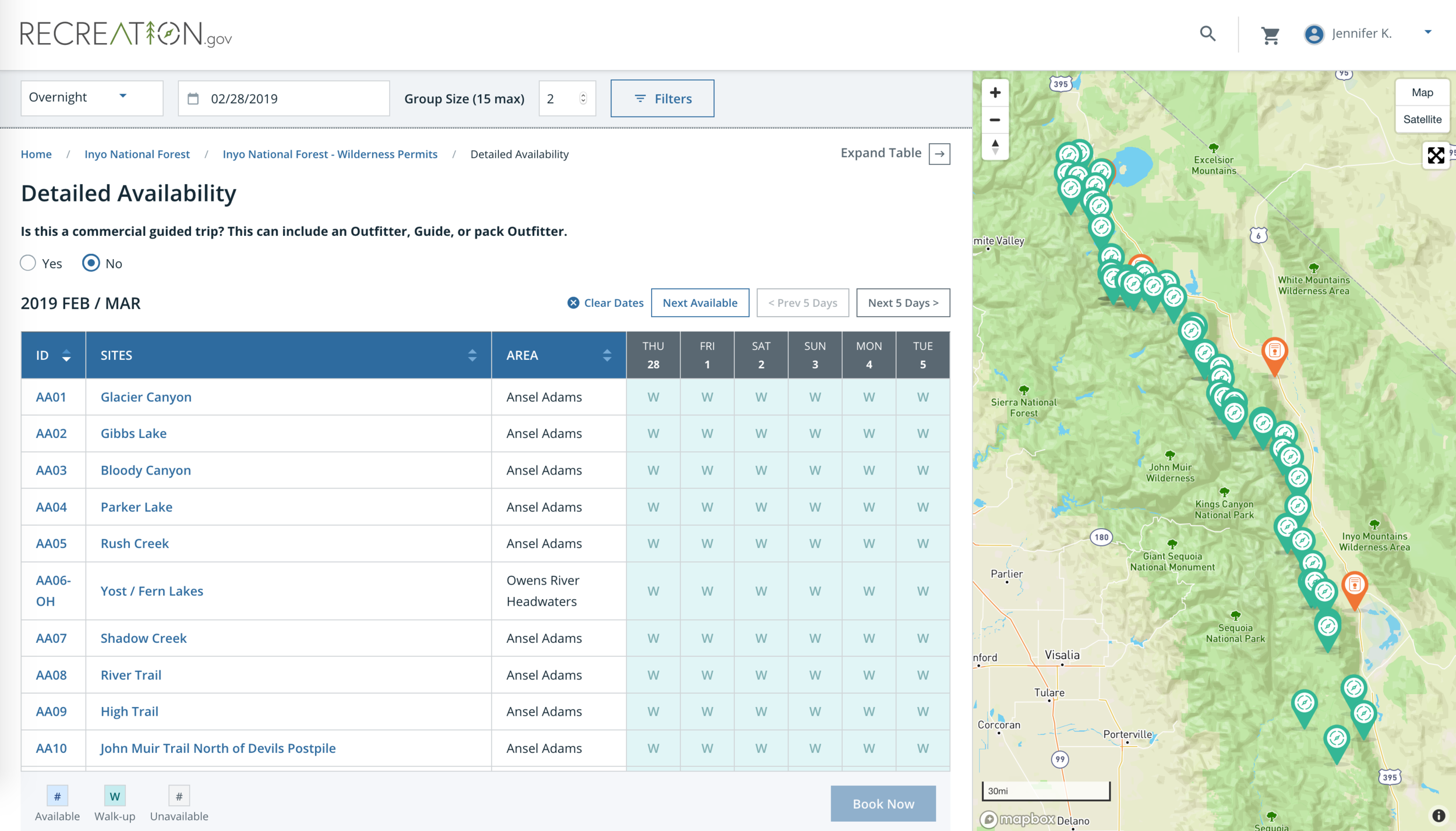Expand the user account dropdown arrow
1456x831 pixels.
click(1427, 32)
